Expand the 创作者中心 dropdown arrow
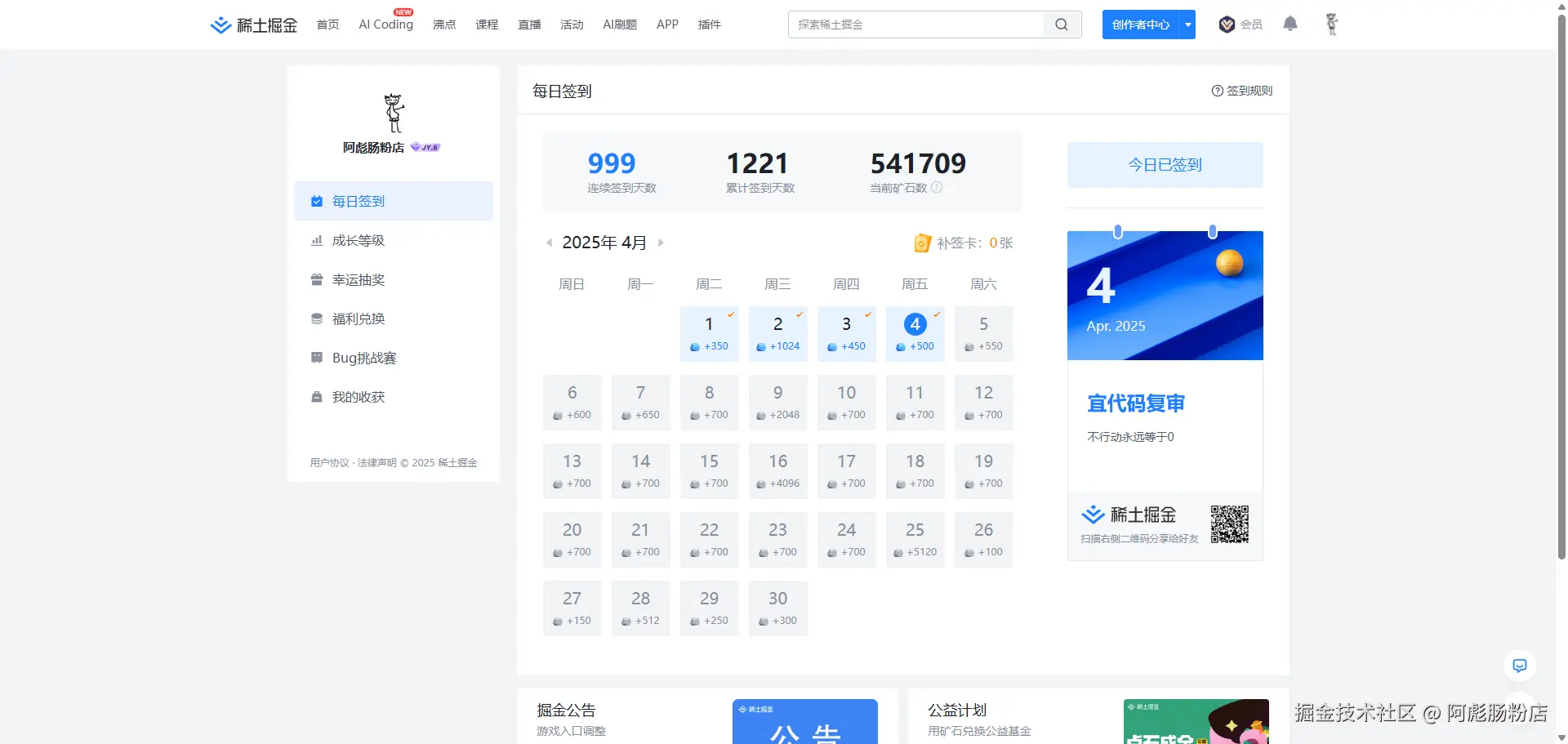The width and height of the screenshot is (1568, 744). [x=1187, y=25]
